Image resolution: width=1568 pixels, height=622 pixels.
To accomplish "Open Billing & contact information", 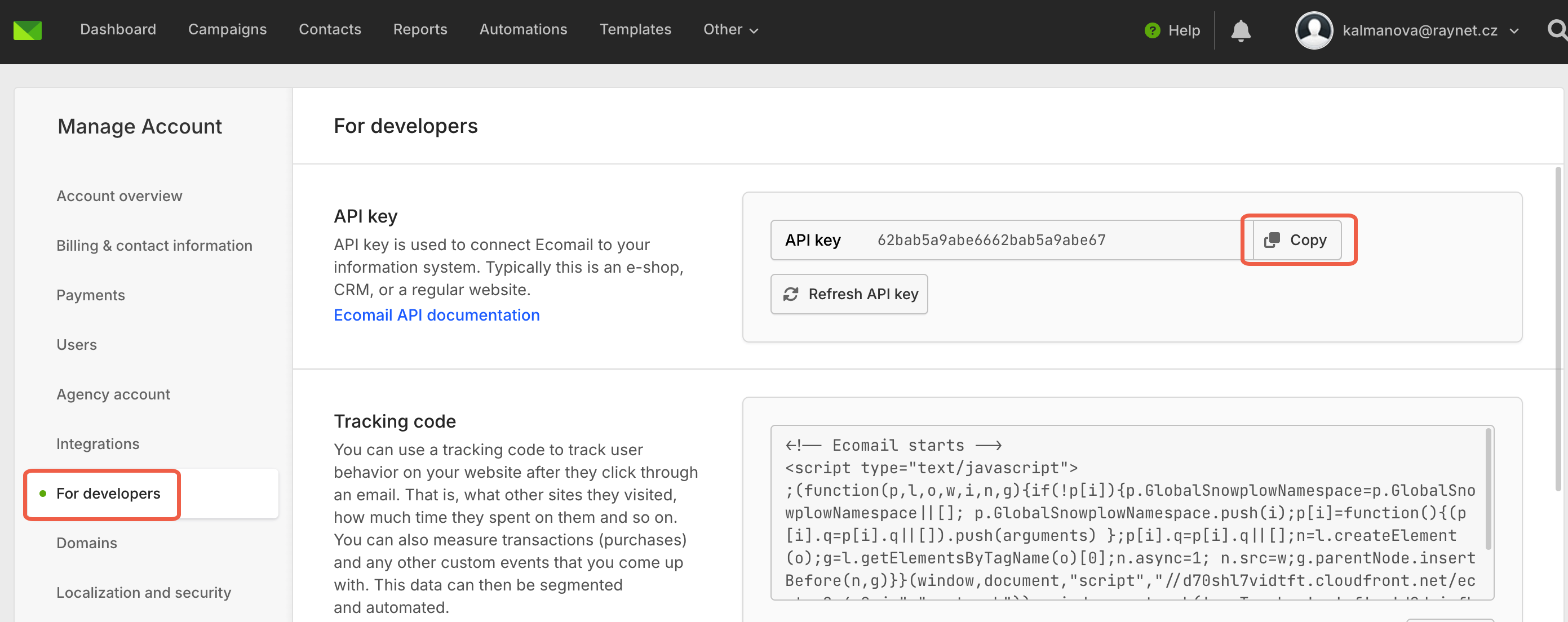I will coord(154,245).
